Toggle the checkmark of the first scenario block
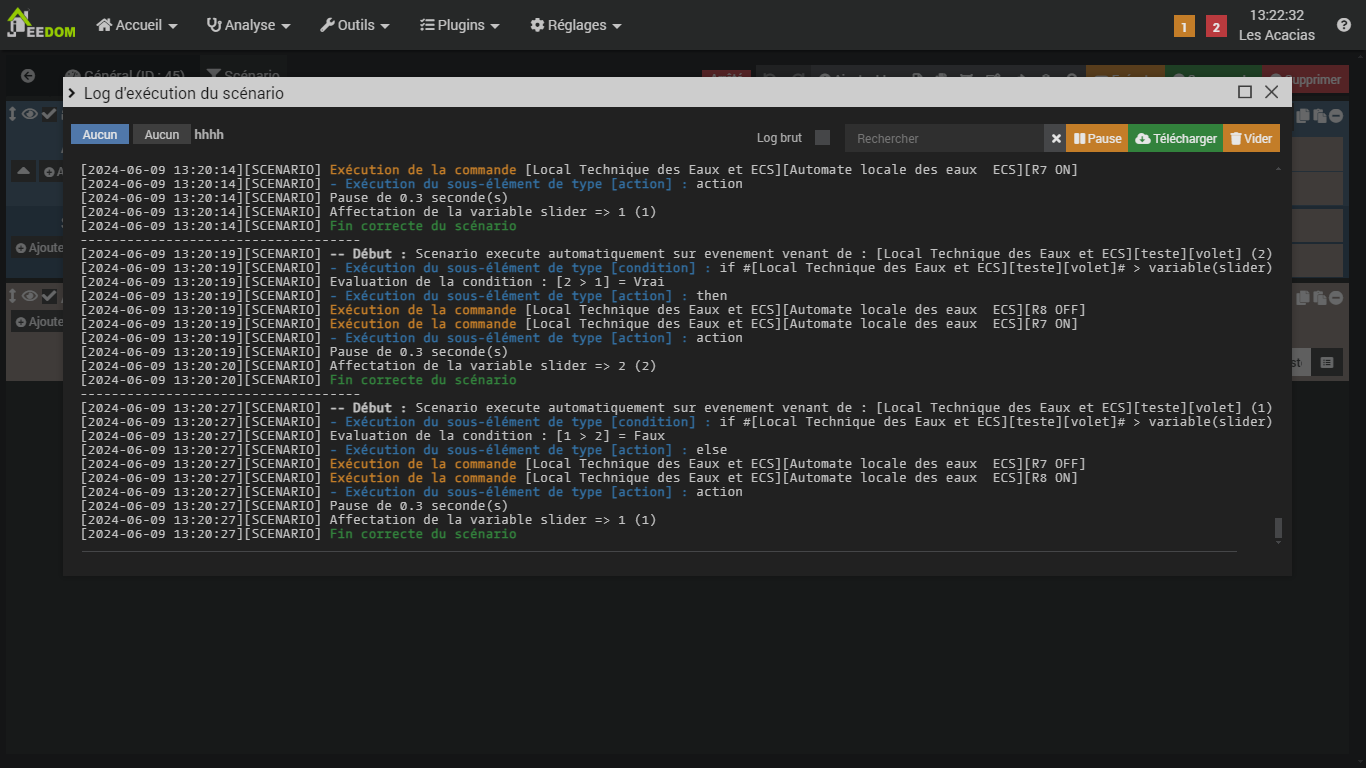This screenshot has height=768, width=1366. click(48, 114)
